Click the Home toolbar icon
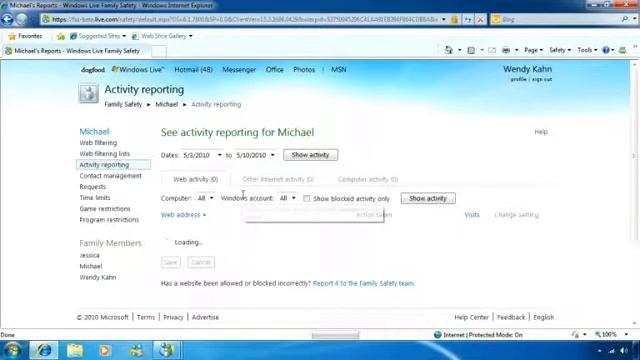This screenshot has width=640, height=360. [449, 50]
